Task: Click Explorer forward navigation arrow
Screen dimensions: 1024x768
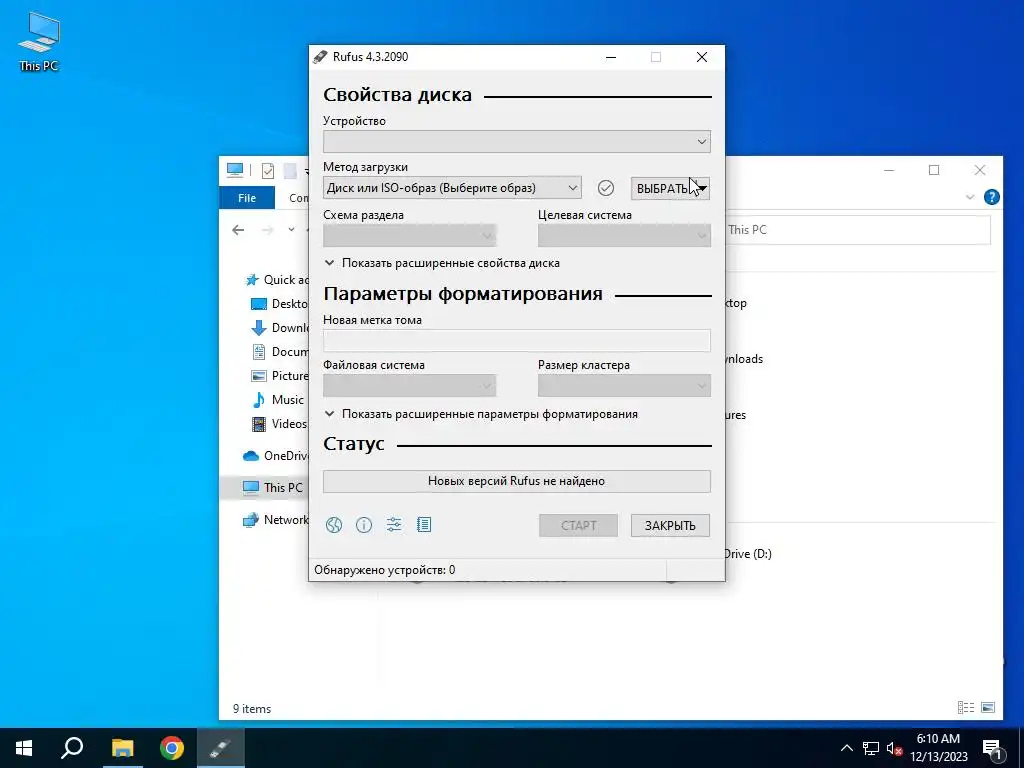Action: click(267, 230)
